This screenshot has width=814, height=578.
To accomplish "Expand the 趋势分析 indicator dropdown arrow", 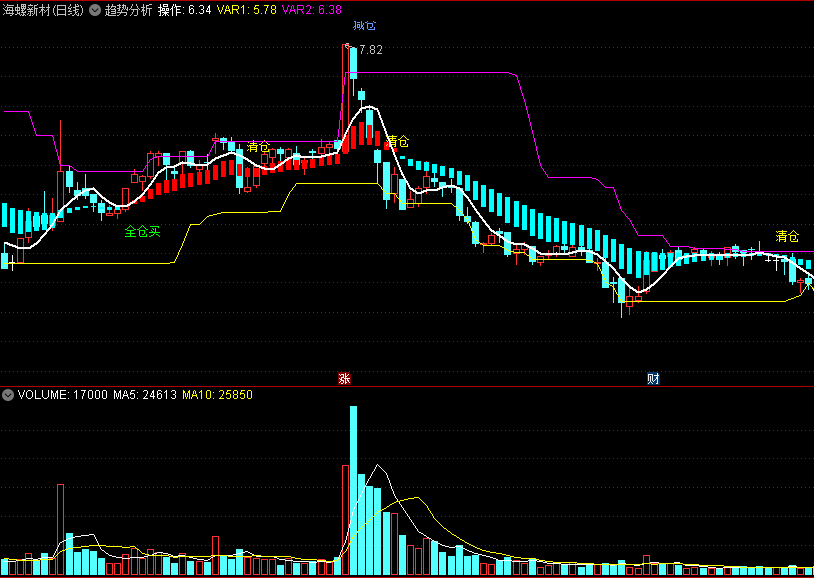I will point(94,10).
